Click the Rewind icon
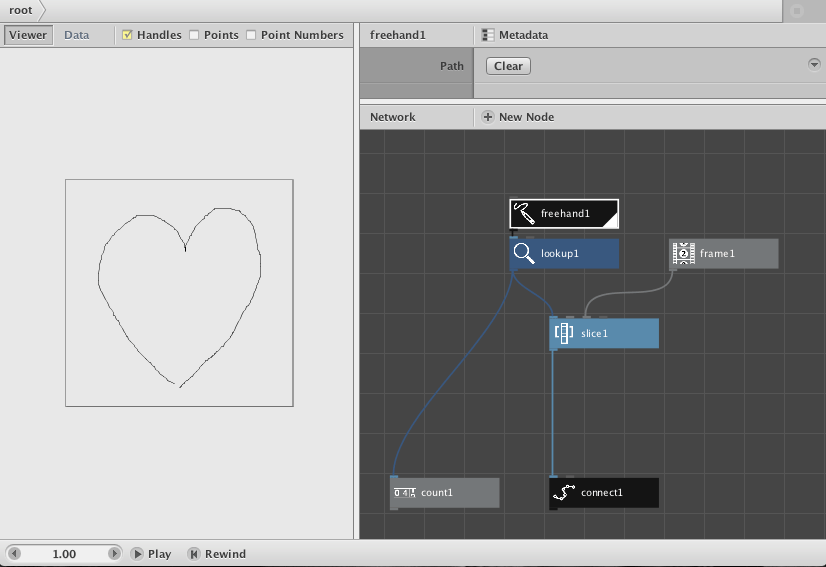Screen dimensions: 826x567 193,554
